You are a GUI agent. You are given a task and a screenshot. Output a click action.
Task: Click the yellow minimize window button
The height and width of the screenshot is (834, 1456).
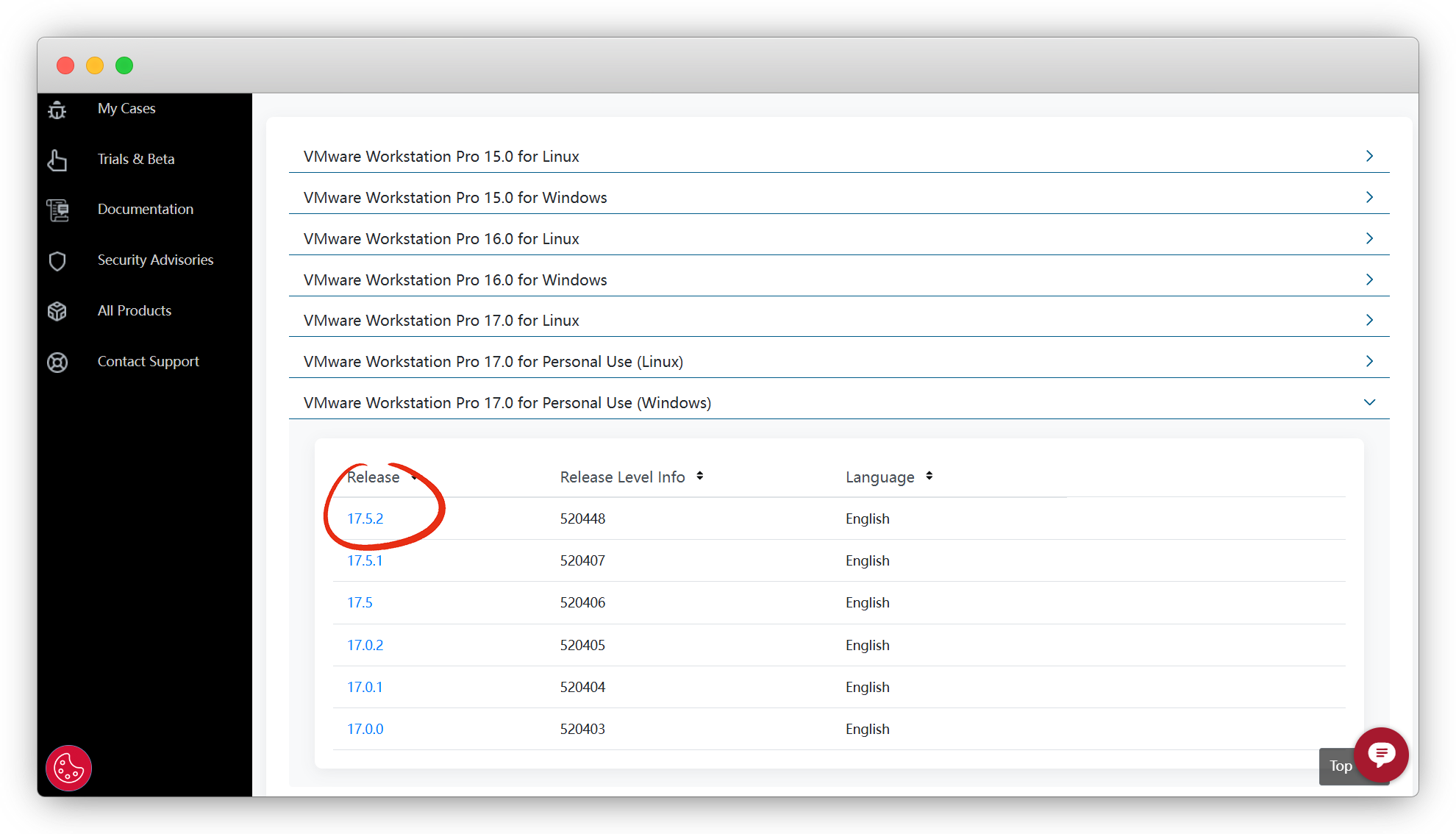point(95,65)
